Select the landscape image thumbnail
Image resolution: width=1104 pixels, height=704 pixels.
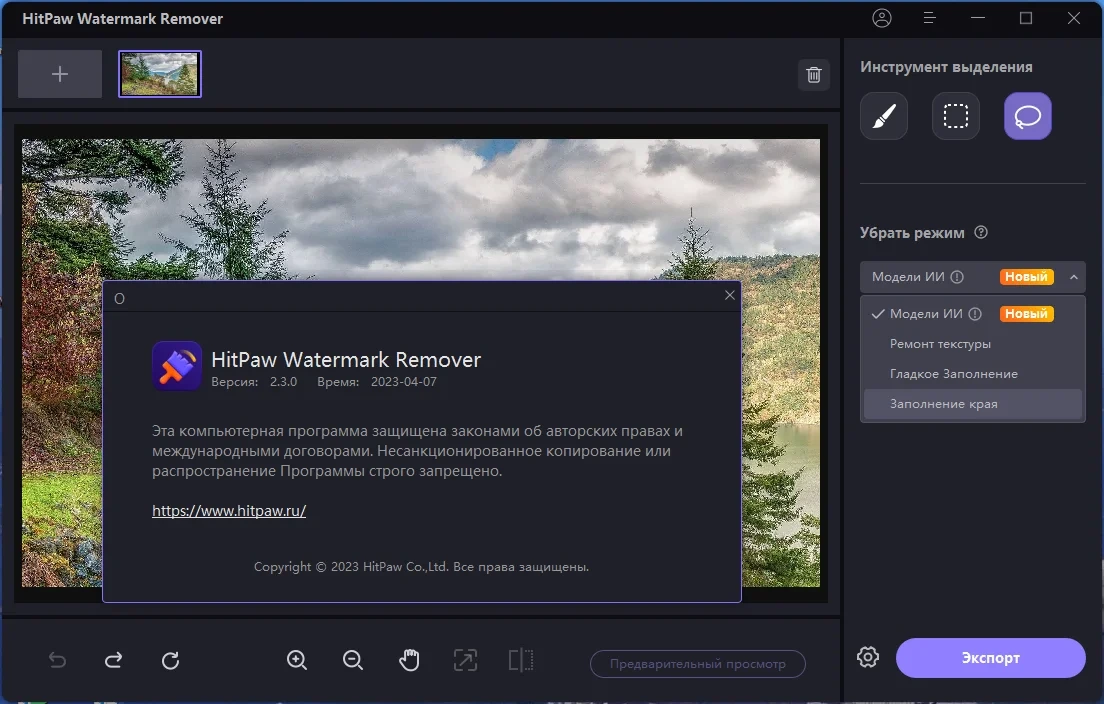point(160,74)
